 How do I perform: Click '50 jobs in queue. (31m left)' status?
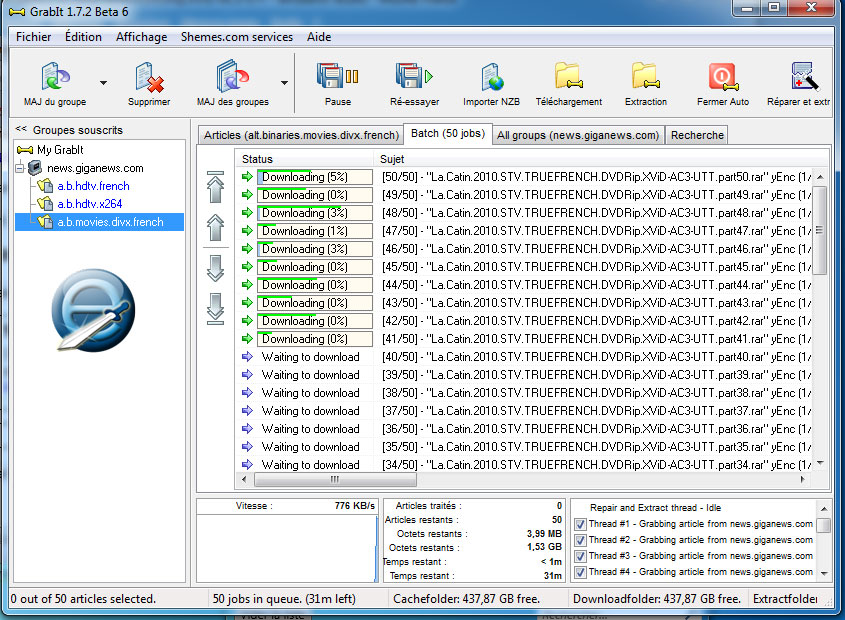coord(284,598)
